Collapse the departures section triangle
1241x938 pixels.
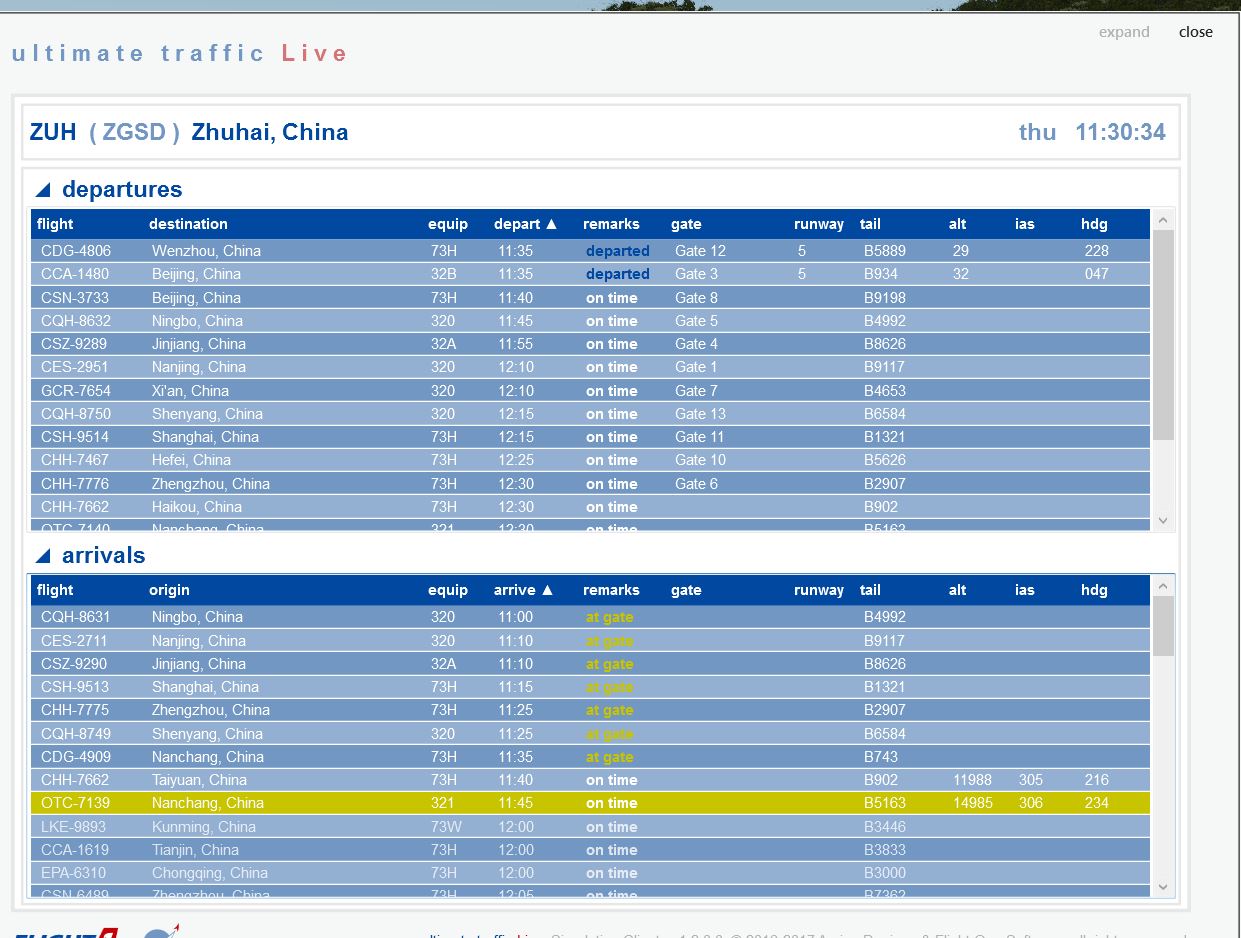[43, 190]
